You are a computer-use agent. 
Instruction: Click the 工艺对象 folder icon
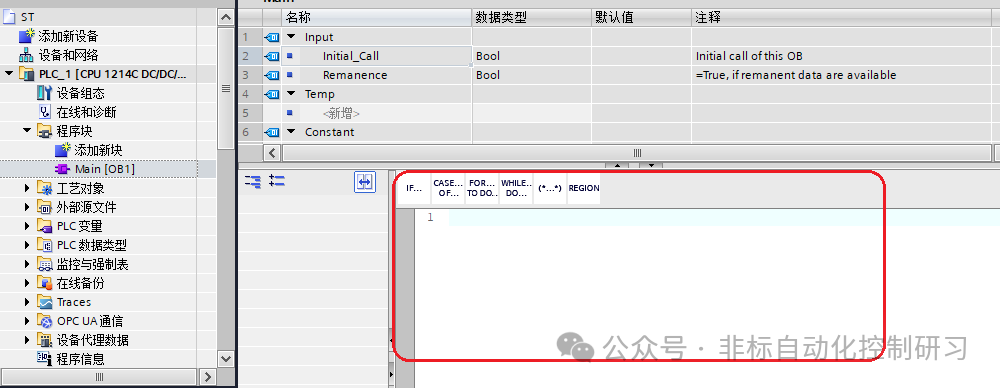45,188
